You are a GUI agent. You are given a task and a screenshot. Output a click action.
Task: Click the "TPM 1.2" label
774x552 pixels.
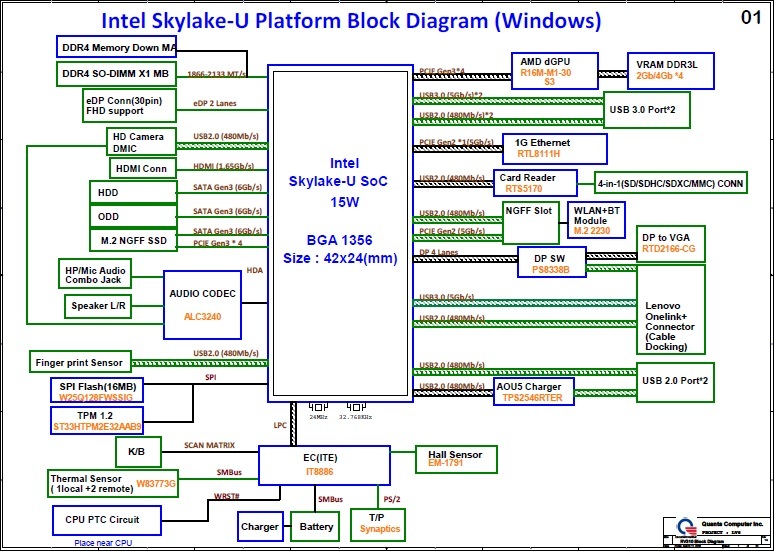pyautogui.click(x=94, y=416)
